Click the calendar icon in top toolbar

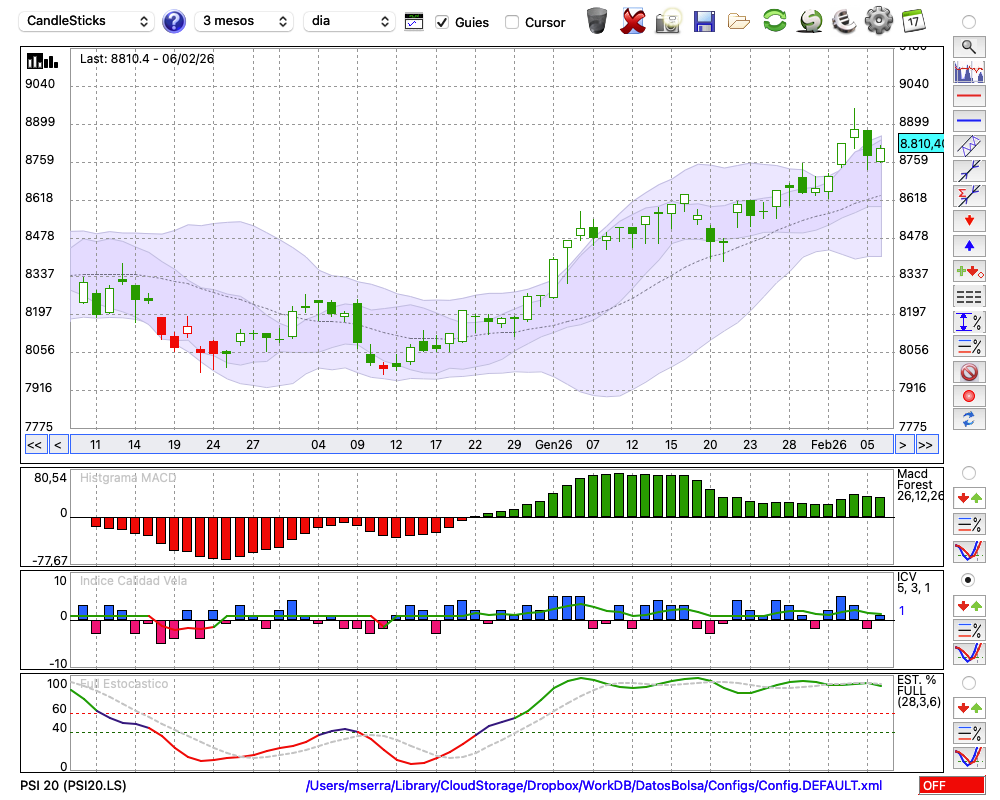tap(913, 21)
